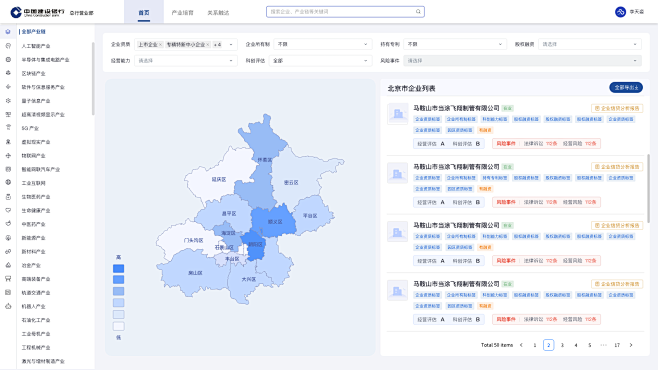Click into the top search box
Image resolution: width=658 pixels, height=370 pixels.
[x=345, y=12]
